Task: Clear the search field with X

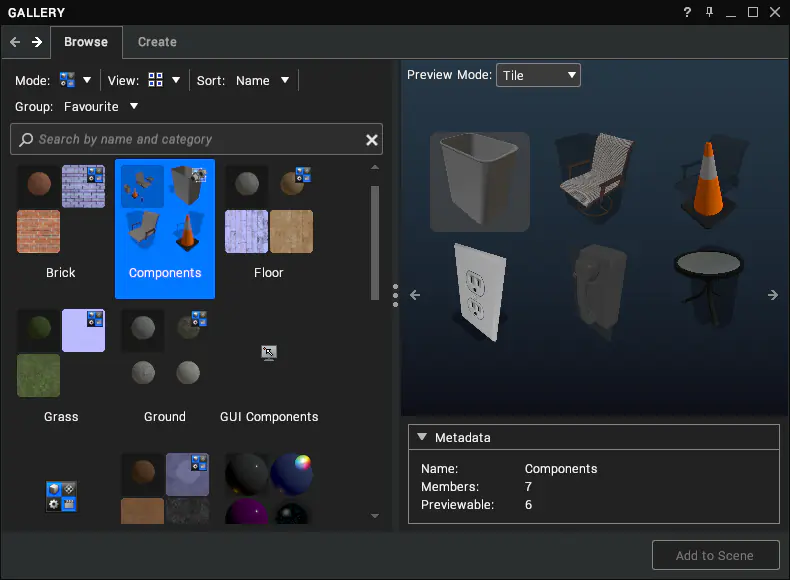Action: pyautogui.click(x=371, y=140)
